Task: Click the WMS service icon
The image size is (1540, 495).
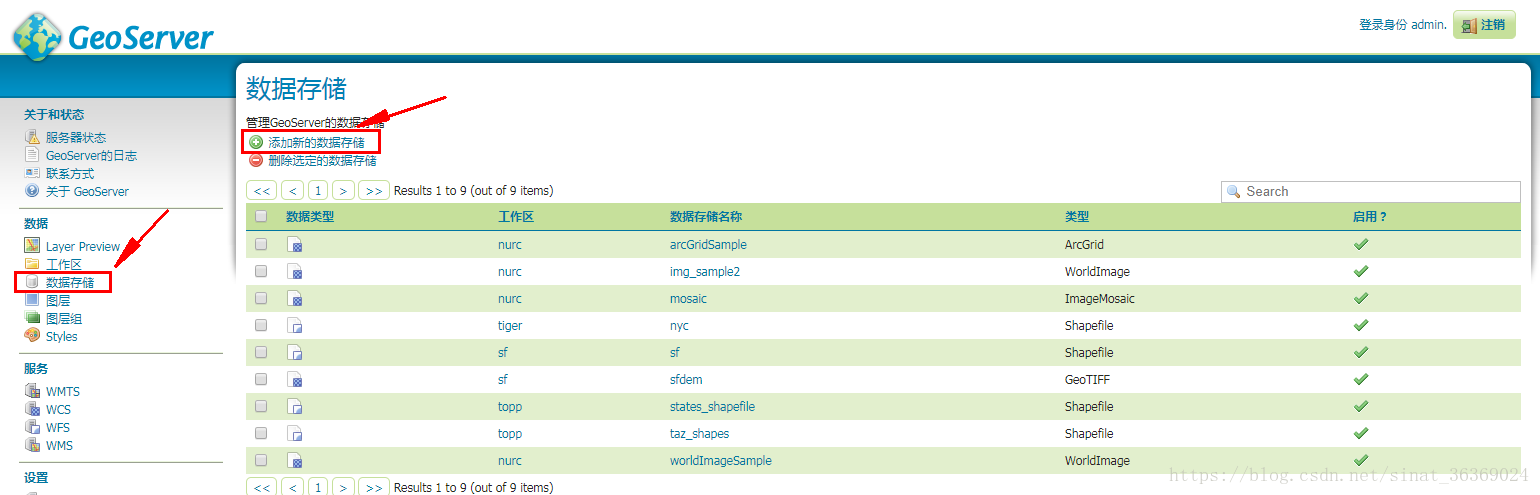Action: 32,445
